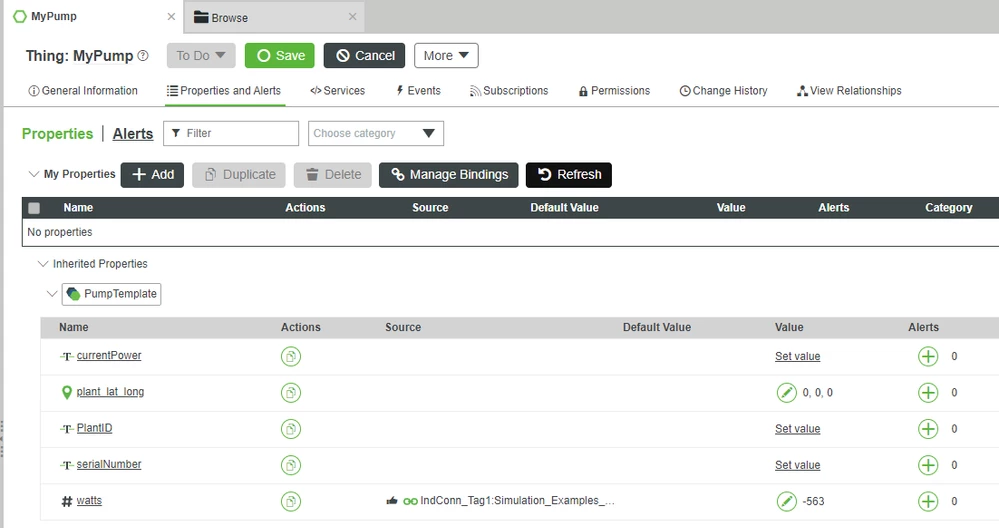Add an alert to PlantID
Screen dimensions: 999x528
click(928, 429)
